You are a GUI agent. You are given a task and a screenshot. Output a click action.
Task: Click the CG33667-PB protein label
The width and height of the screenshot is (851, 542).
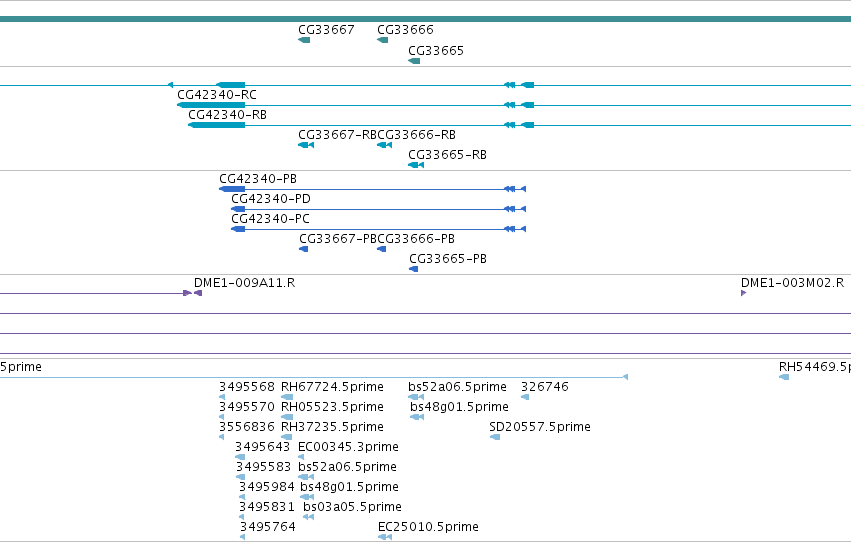[338, 239]
